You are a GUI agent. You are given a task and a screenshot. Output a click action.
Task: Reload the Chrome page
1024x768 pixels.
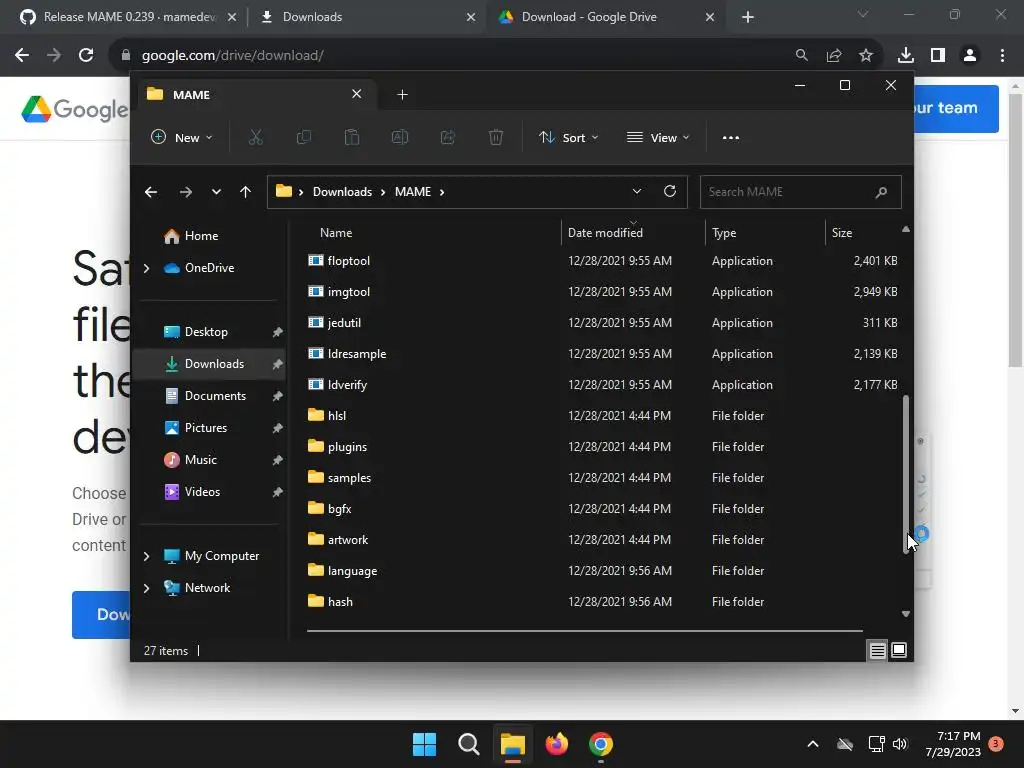coord(86,56)
